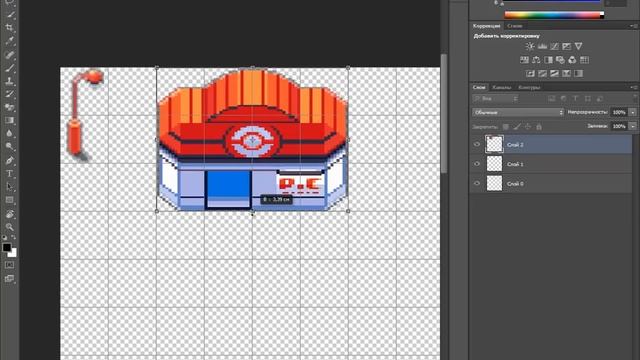Image resolution: width=640 pixels, height=360 pixels.
Task: Select the Horizontal Type tool
Action: 10,173
